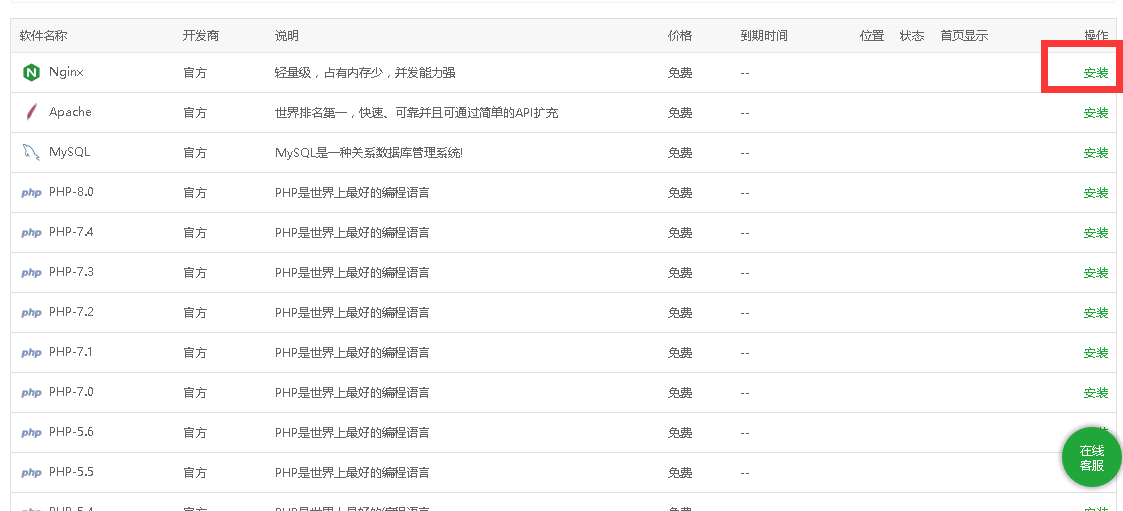The width and height of the screenshot is (1123, 511).
Task: Click 免费 price in the Nginx row
Action: [680, 72]
